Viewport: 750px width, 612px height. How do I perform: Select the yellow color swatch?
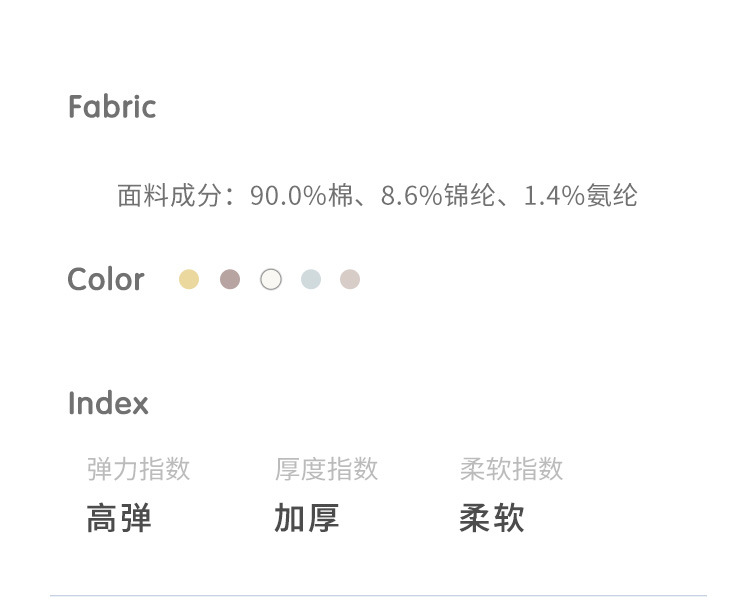coord(189,280)
